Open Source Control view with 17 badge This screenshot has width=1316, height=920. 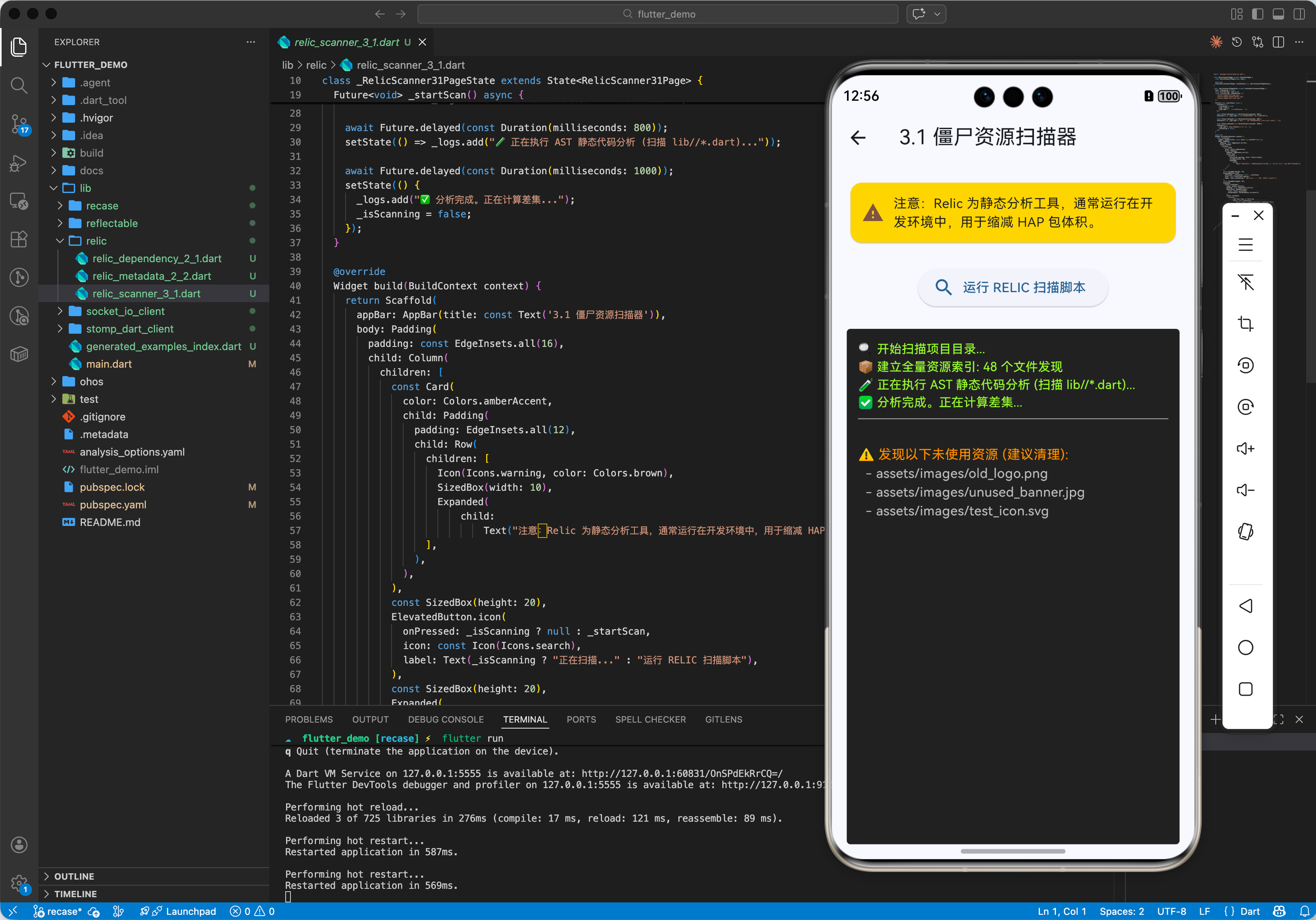tap(19, 123)
